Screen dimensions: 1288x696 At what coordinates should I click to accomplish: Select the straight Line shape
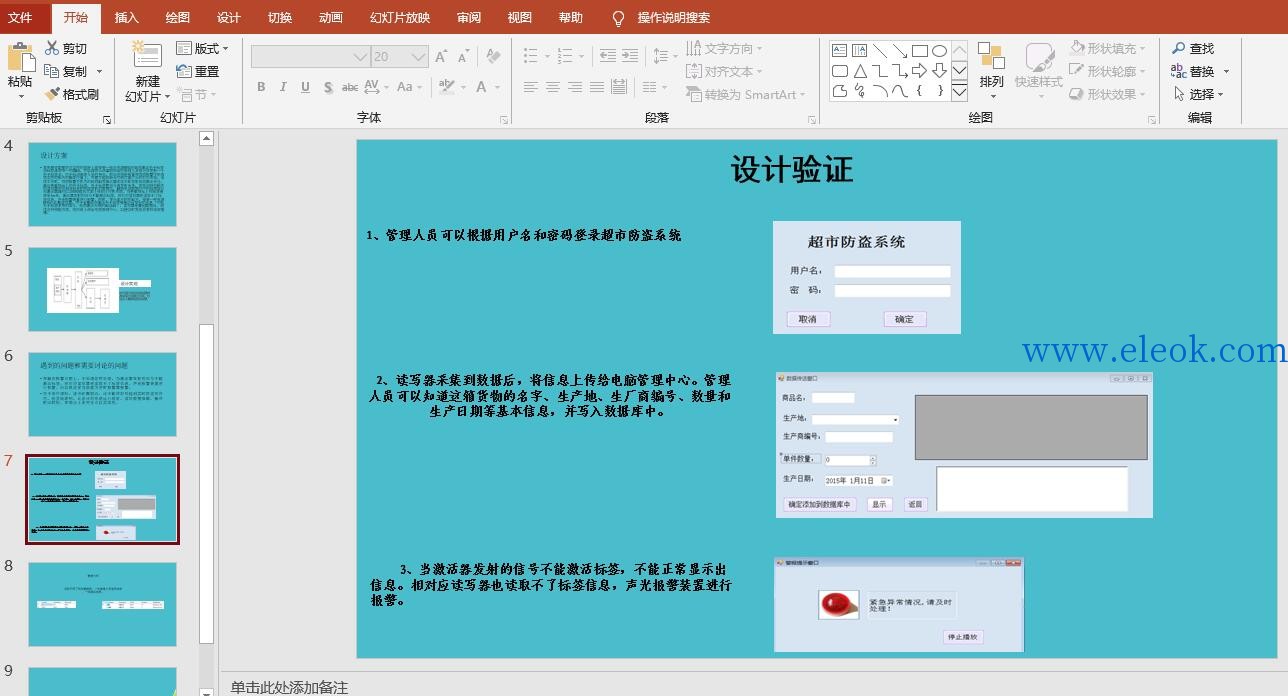[x=880, y=51]
